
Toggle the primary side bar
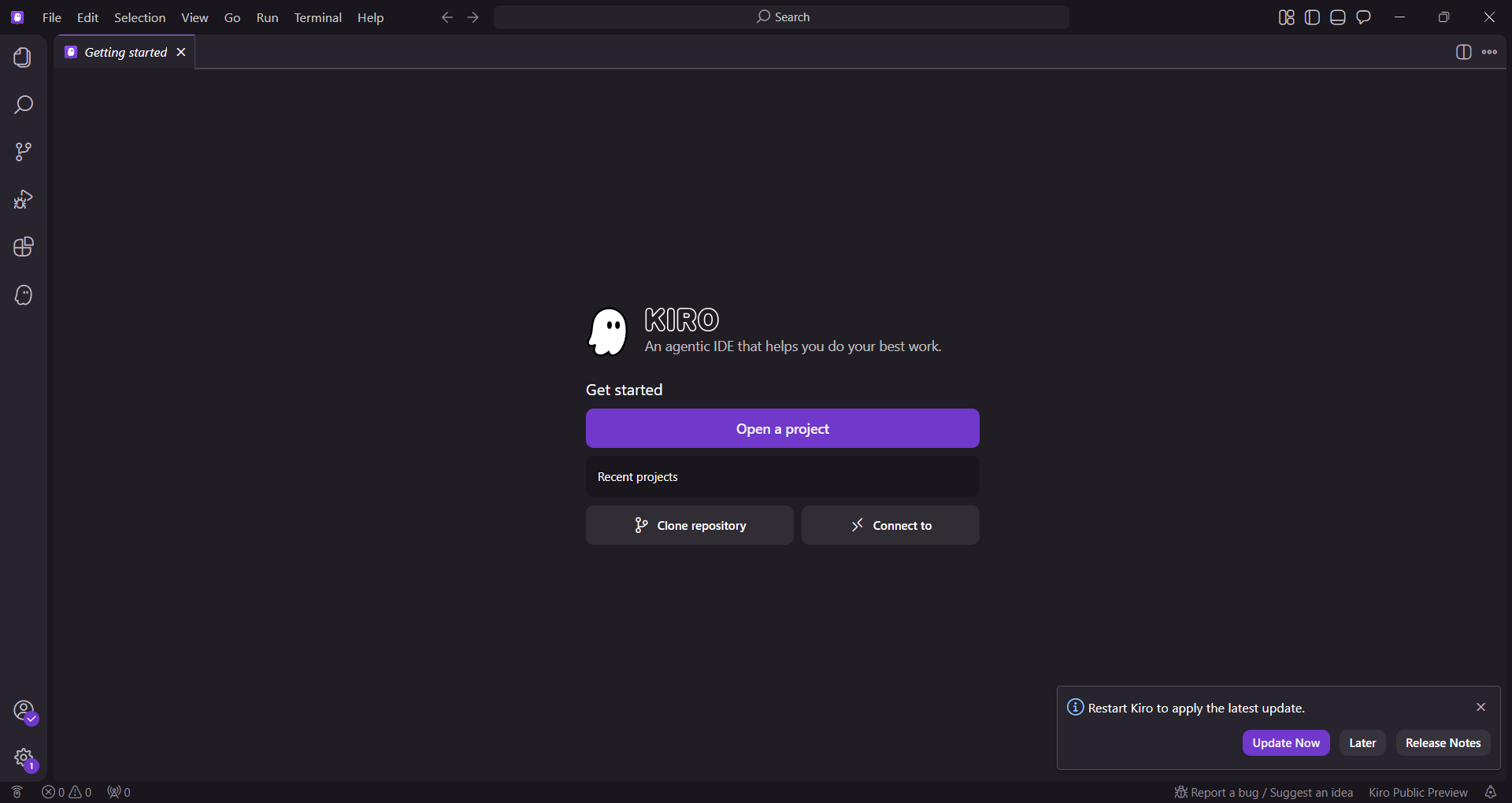pos(1312,17)
